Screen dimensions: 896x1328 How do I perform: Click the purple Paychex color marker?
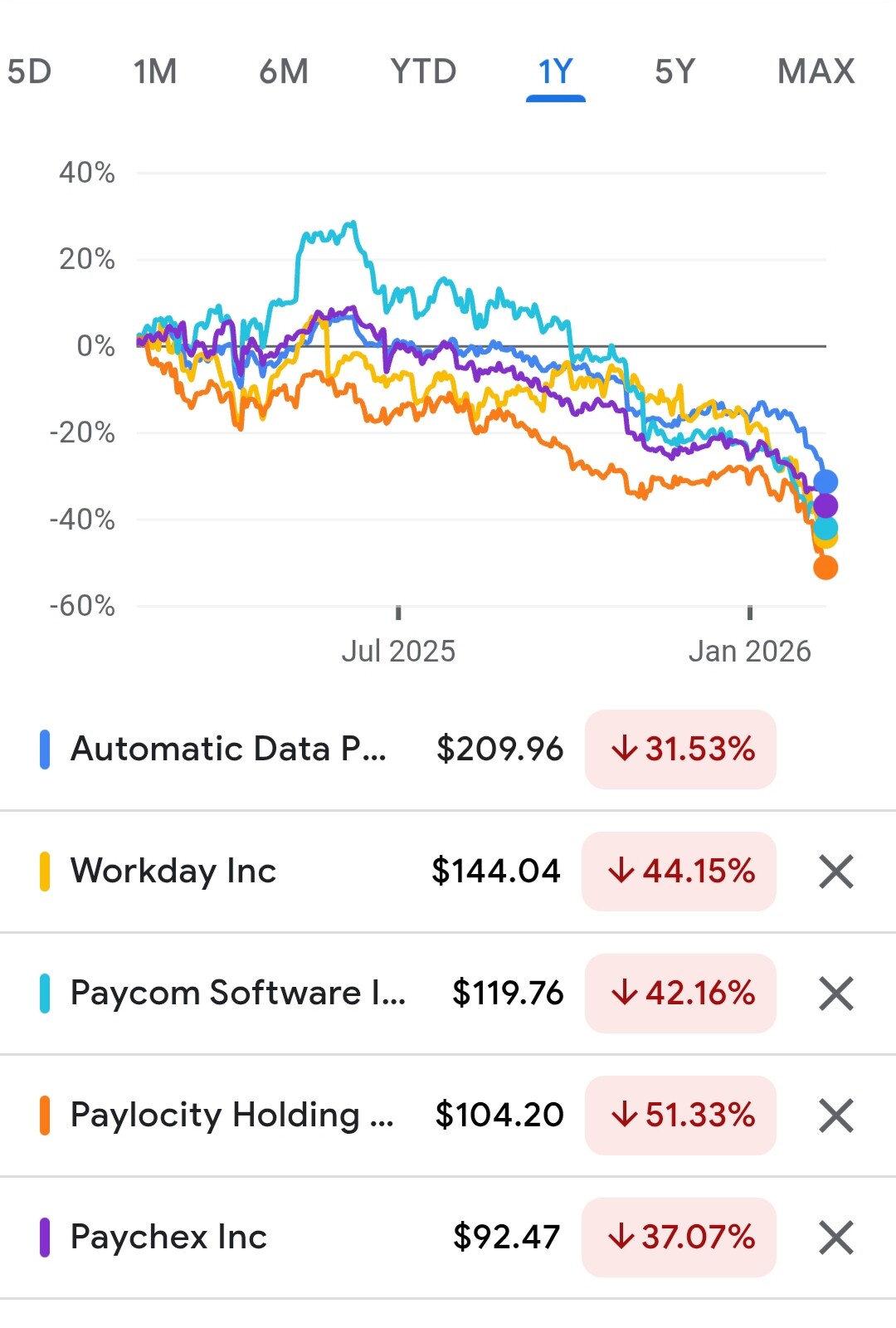[x=45, y=1238]
